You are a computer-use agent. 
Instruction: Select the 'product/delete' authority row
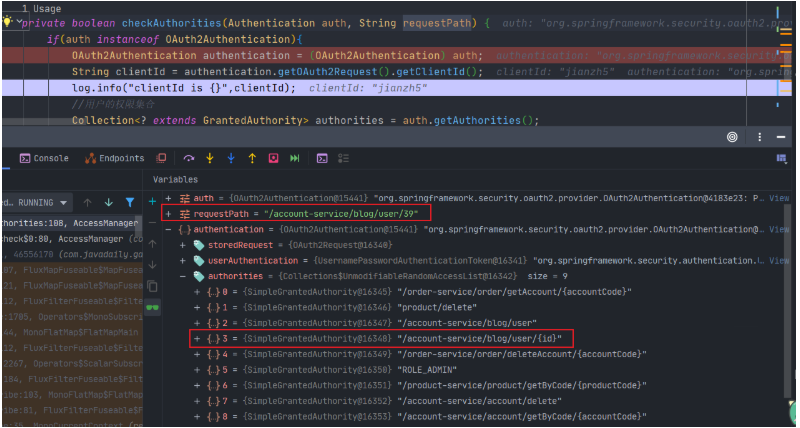[x=336, y=308]
